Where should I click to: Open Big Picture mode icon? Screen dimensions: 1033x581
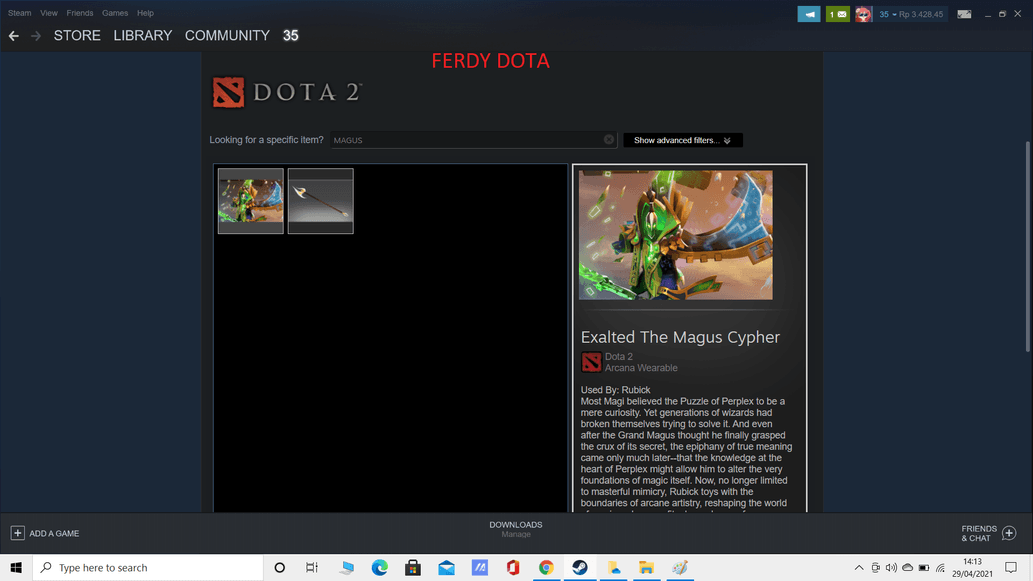pyautogui.click(x=964, y=14)
